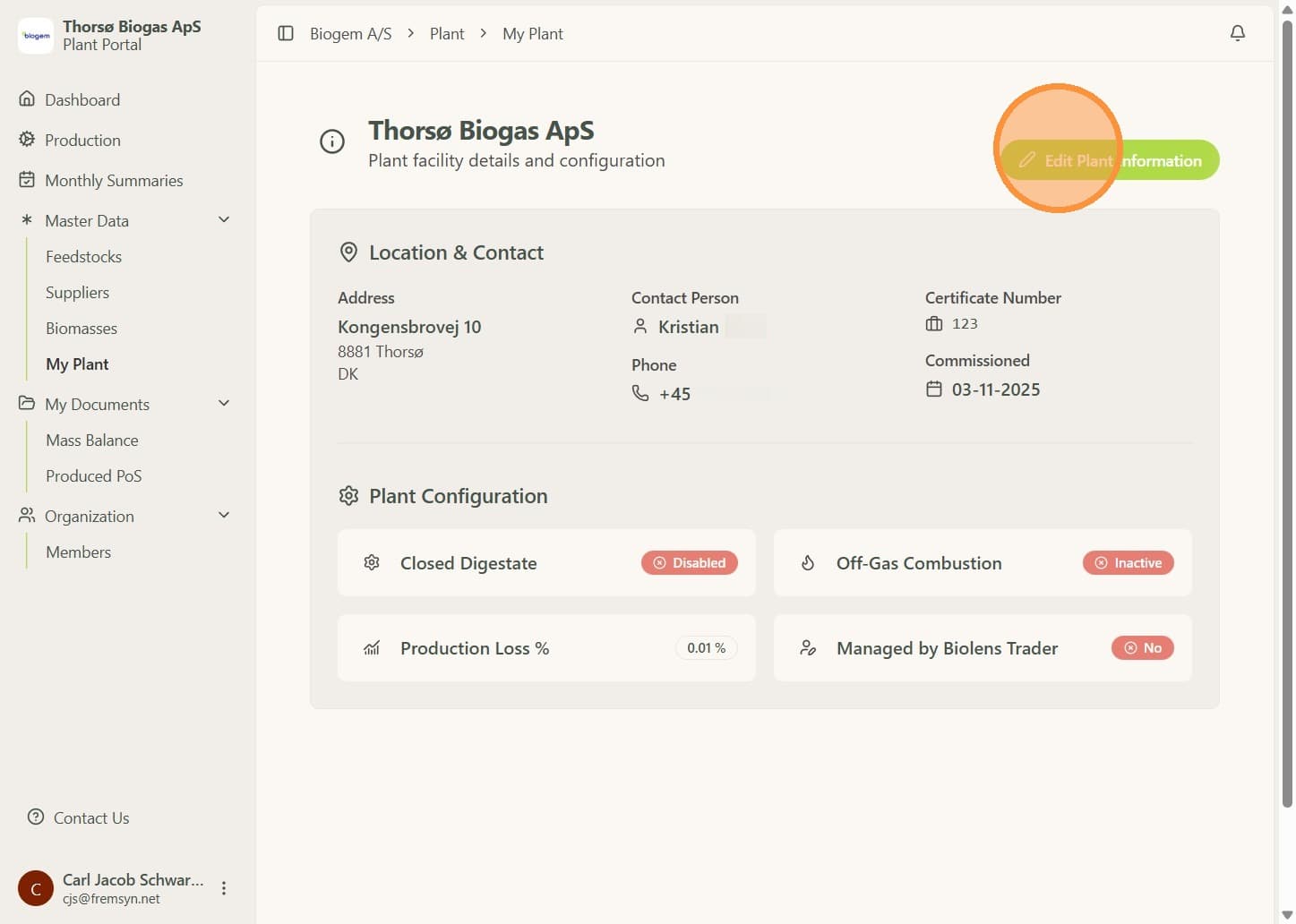1296x924 pixels.
Task: Collapse the Master Data section chevron
Action: click(x=224, y=219)
